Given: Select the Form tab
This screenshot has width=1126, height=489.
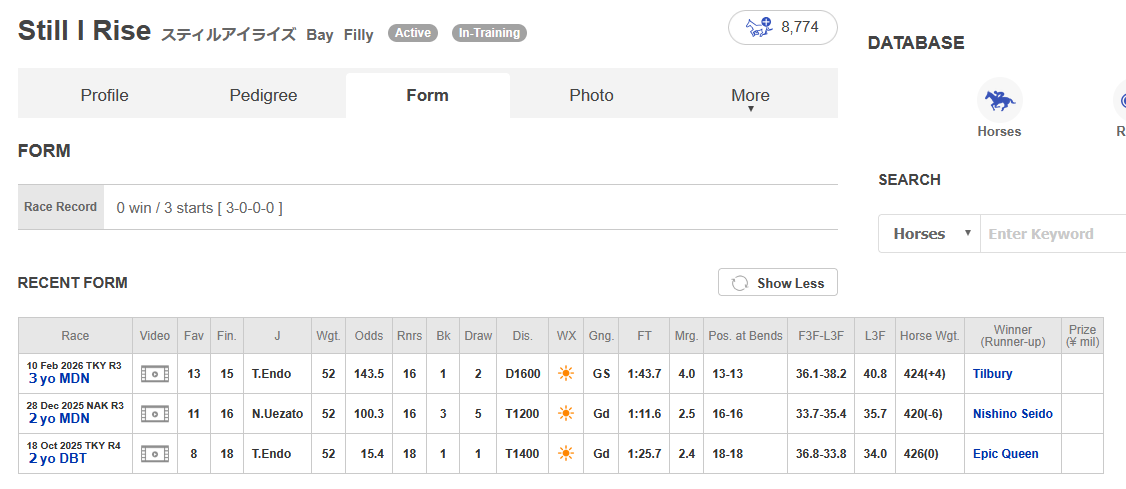Looking at the screenshot, I should pyautogui.click(x=427, y=96).
